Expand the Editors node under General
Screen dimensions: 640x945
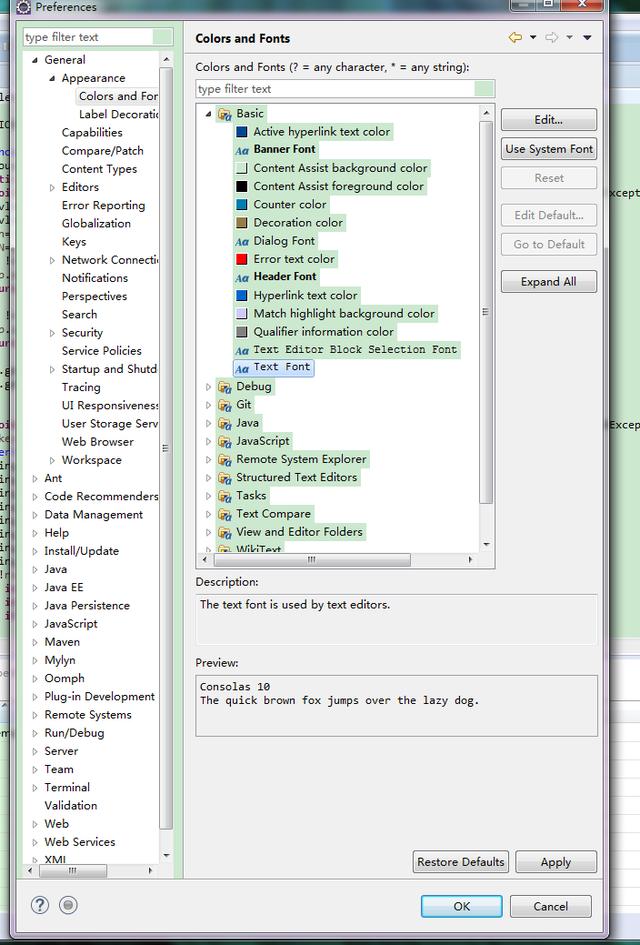pyautogui.click(x=52, y=187)
